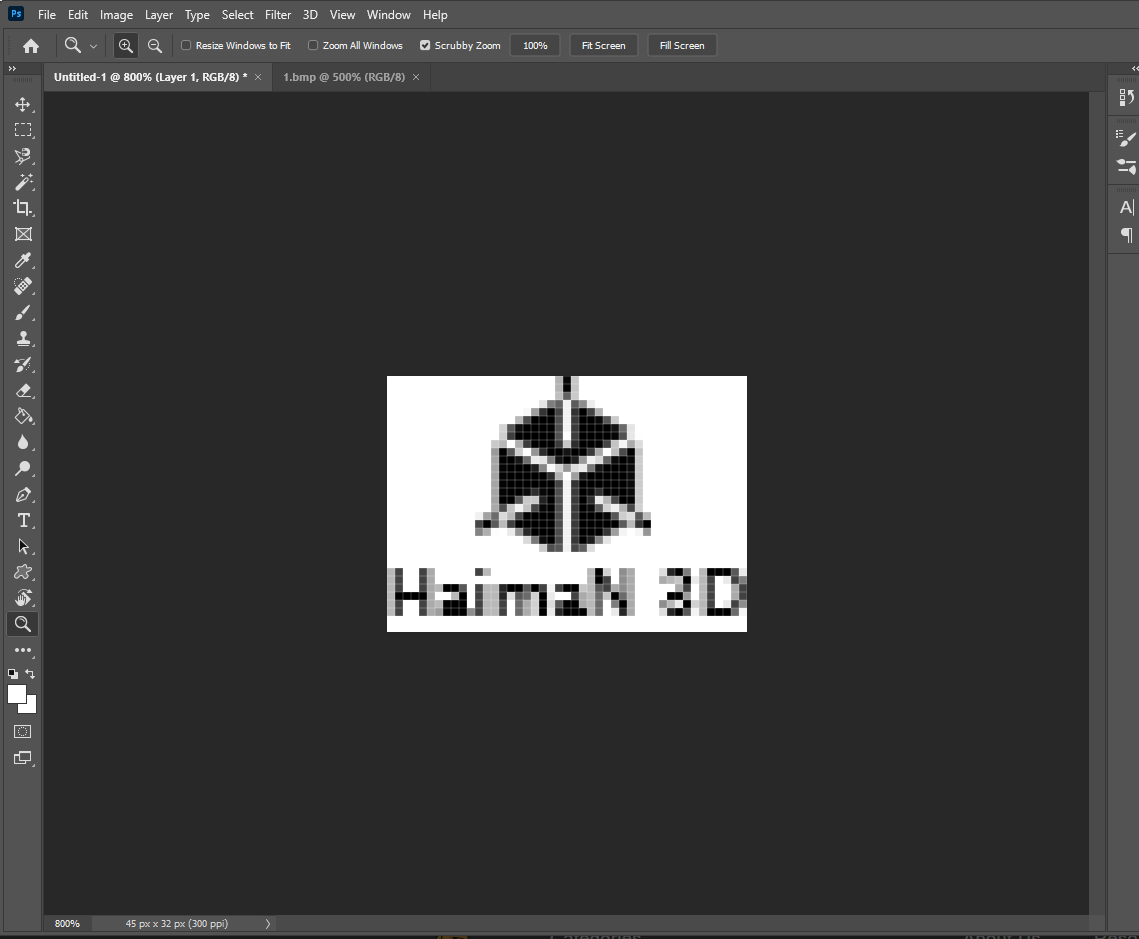Open the Window menu
This screenshot has height=939, width=1139.
point(389,15)
